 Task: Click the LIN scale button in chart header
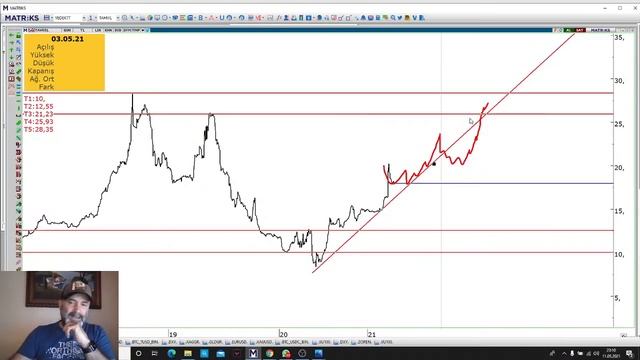98,30
